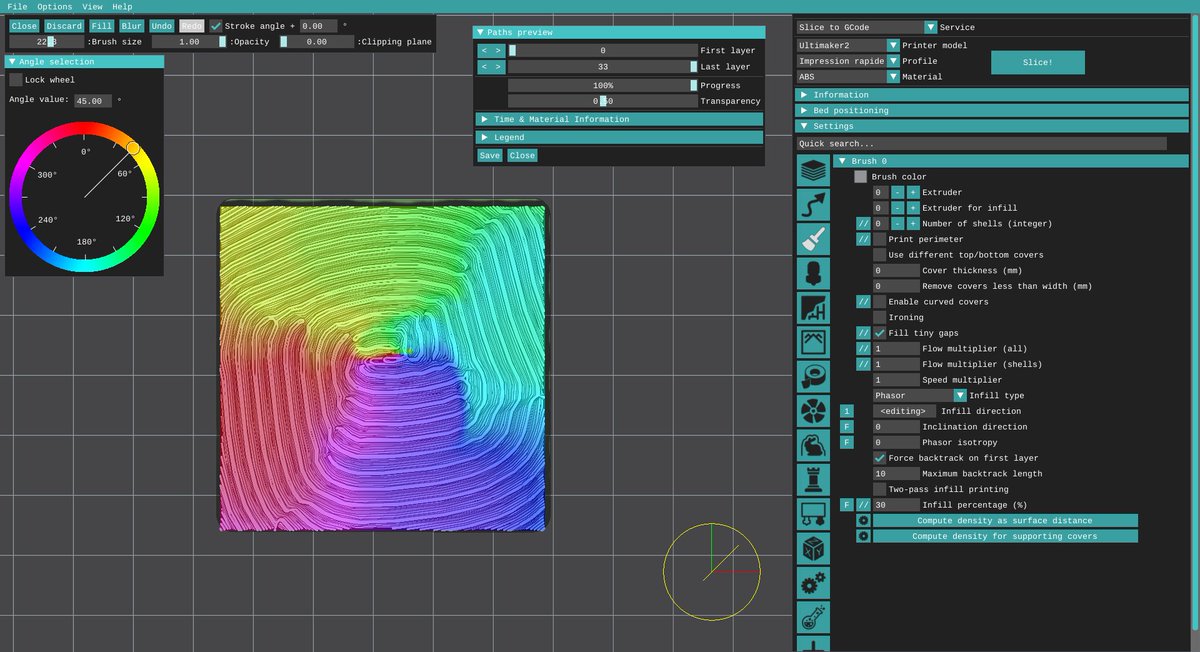Open the XYZ cube settings icon
Image resolution: width=1200 pixels, height=652 pixels.
pos(813,548)
